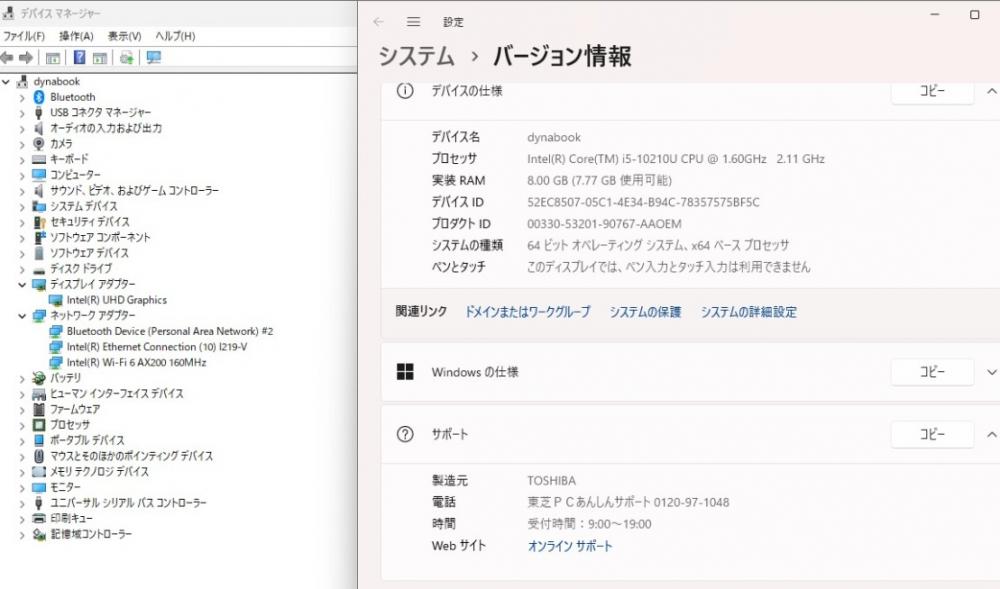The width and height of the screenshot is (1000, 589).
Task: Open the システムの詳細設定 link
Action: click(x=749, y=312)
